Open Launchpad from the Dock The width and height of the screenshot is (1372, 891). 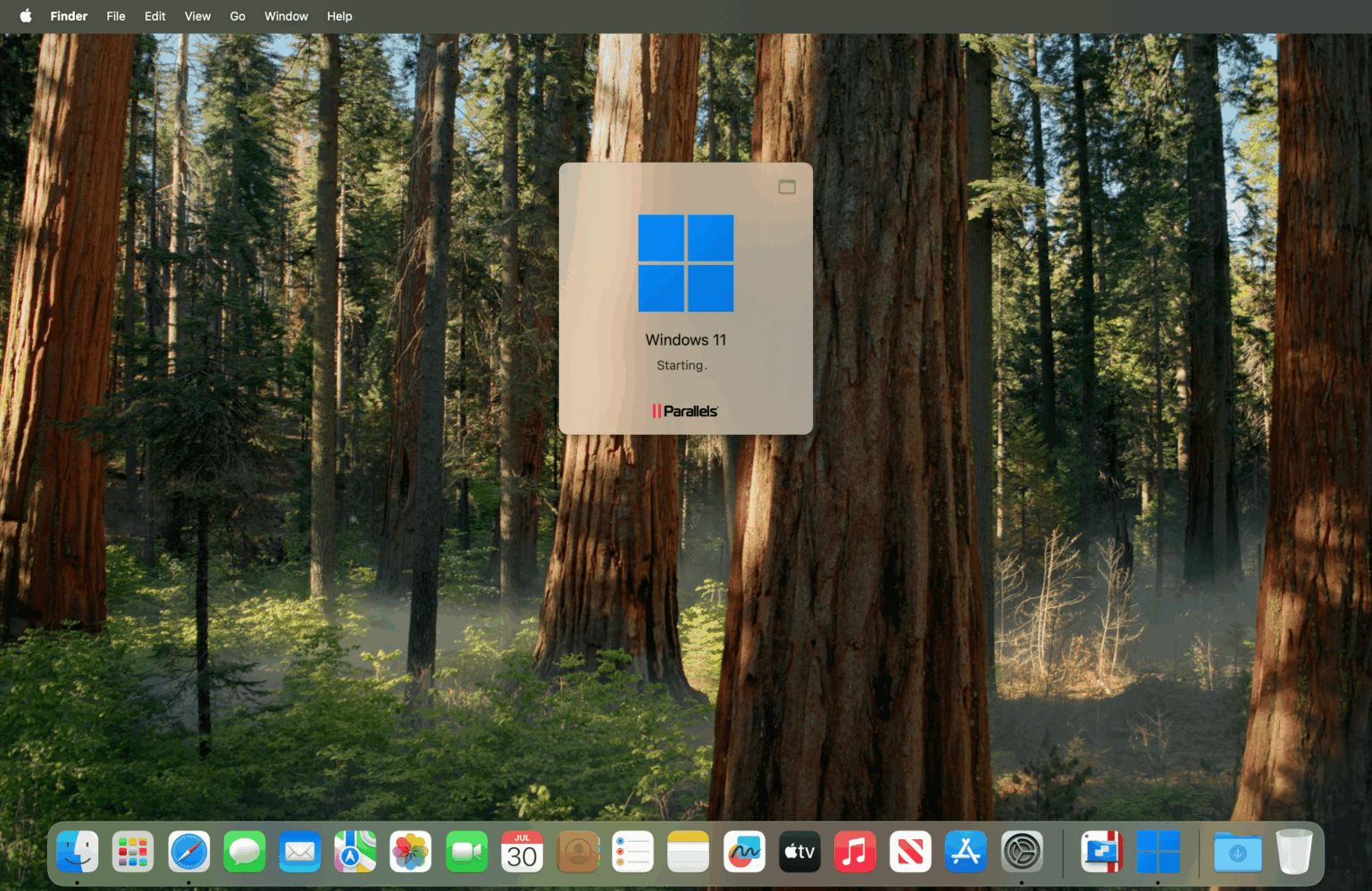click(x=132, y=851)
